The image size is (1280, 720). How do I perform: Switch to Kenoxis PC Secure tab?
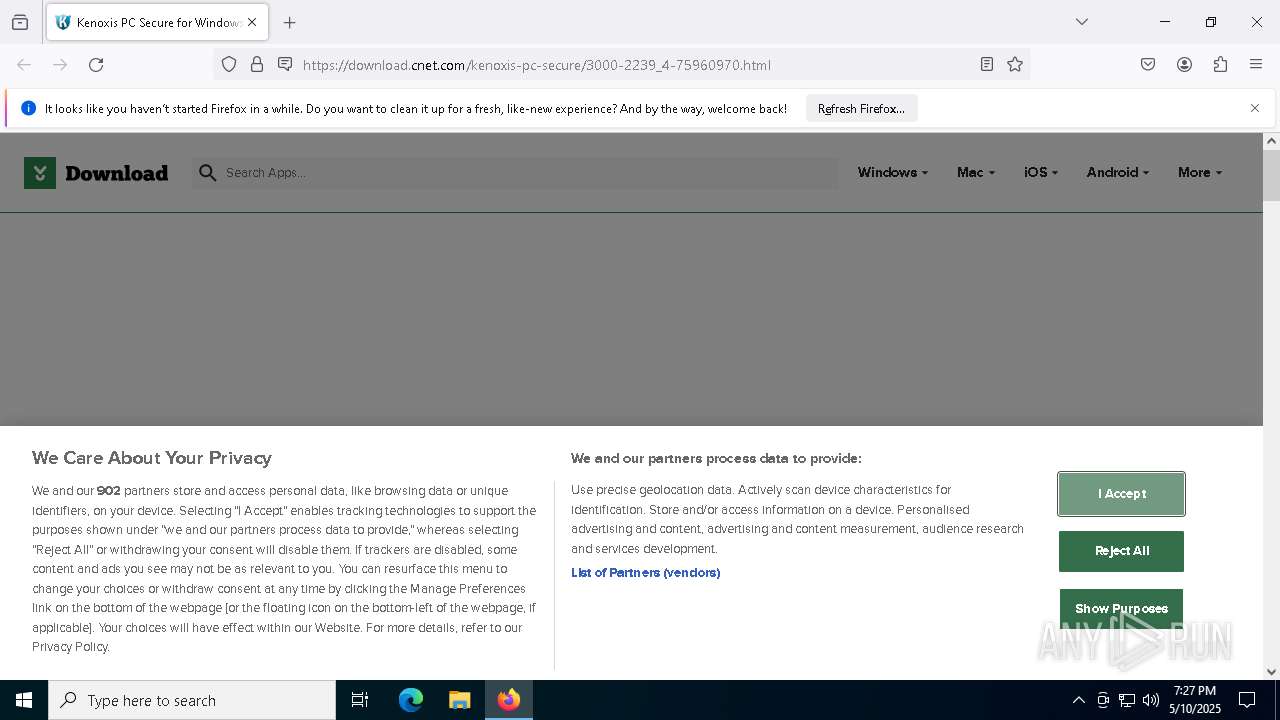(156, 22)
